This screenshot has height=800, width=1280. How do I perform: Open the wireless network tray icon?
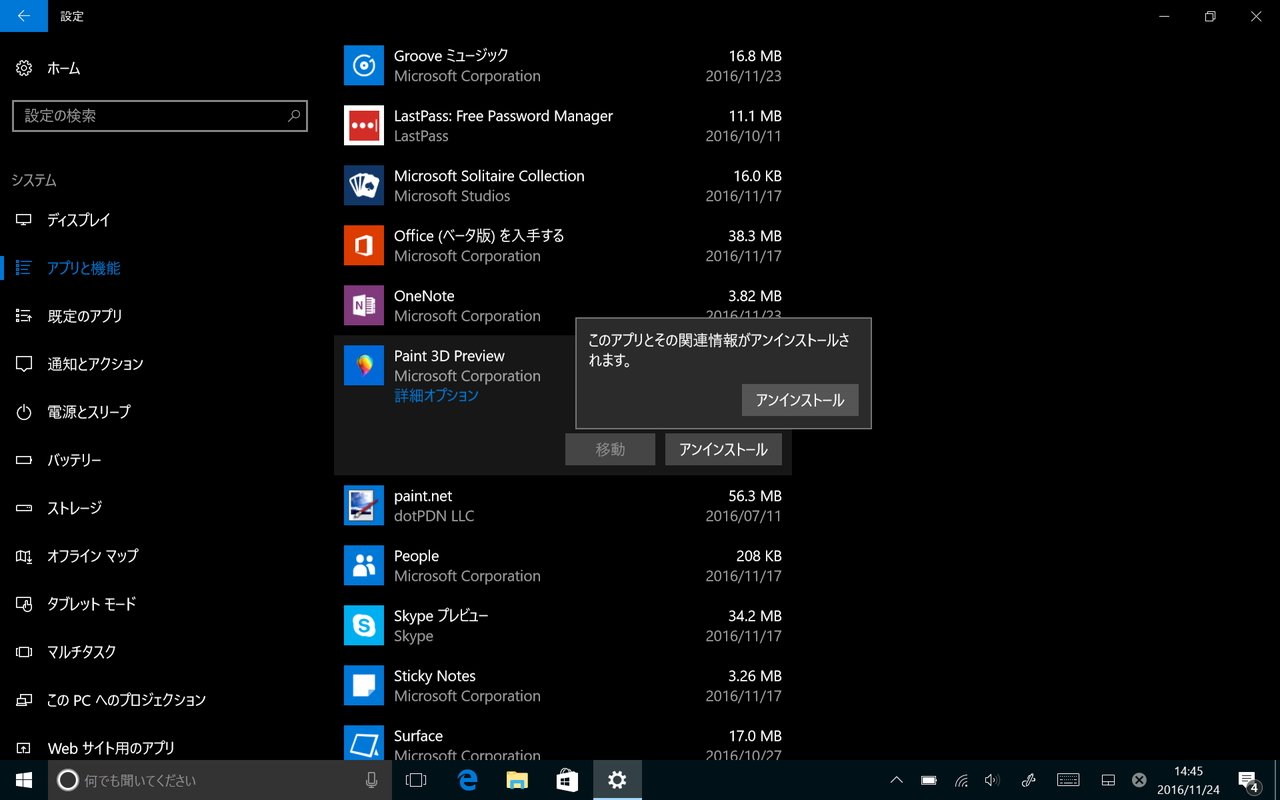coord(961,780)
